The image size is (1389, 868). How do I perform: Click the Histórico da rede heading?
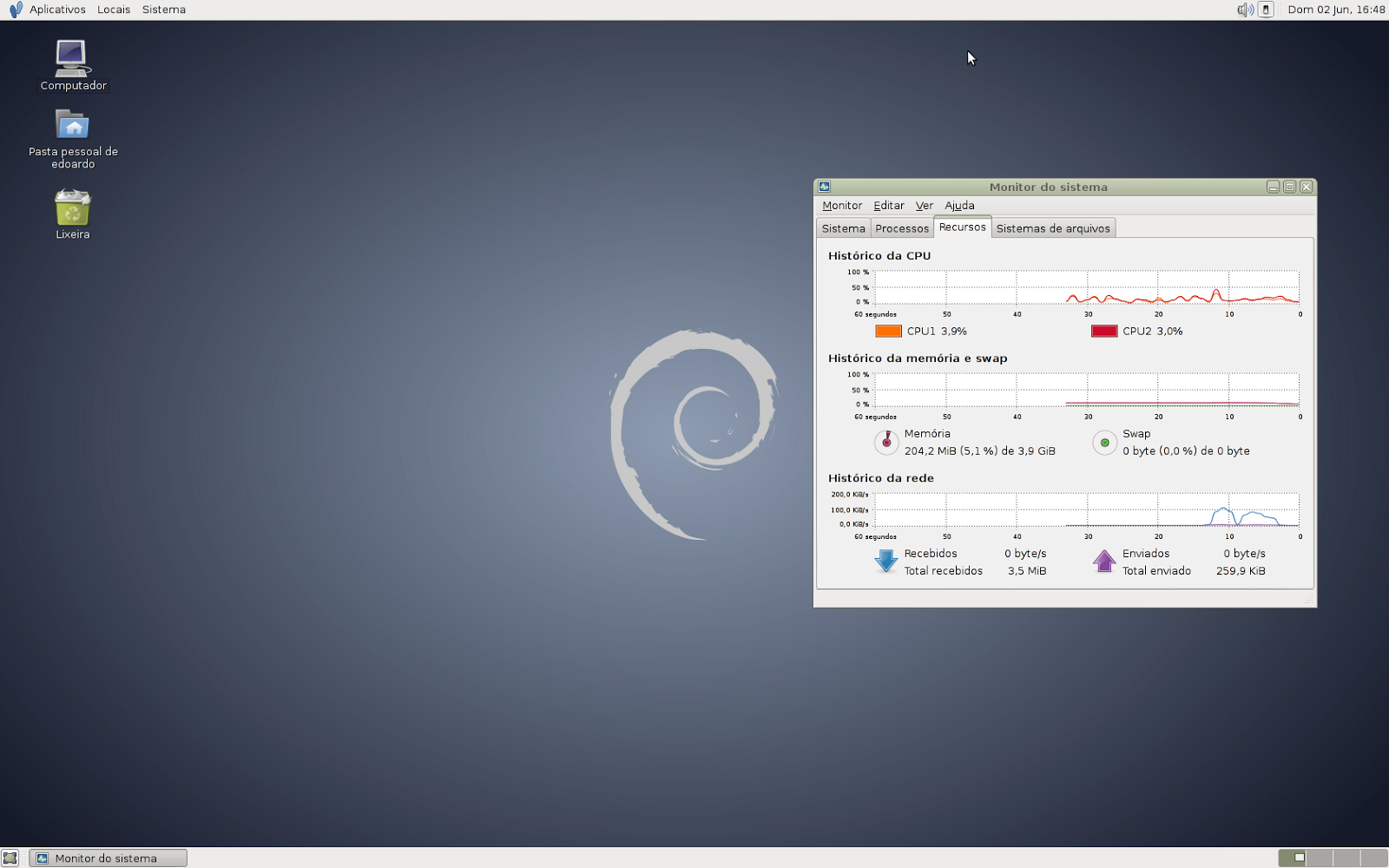(881, 478)
